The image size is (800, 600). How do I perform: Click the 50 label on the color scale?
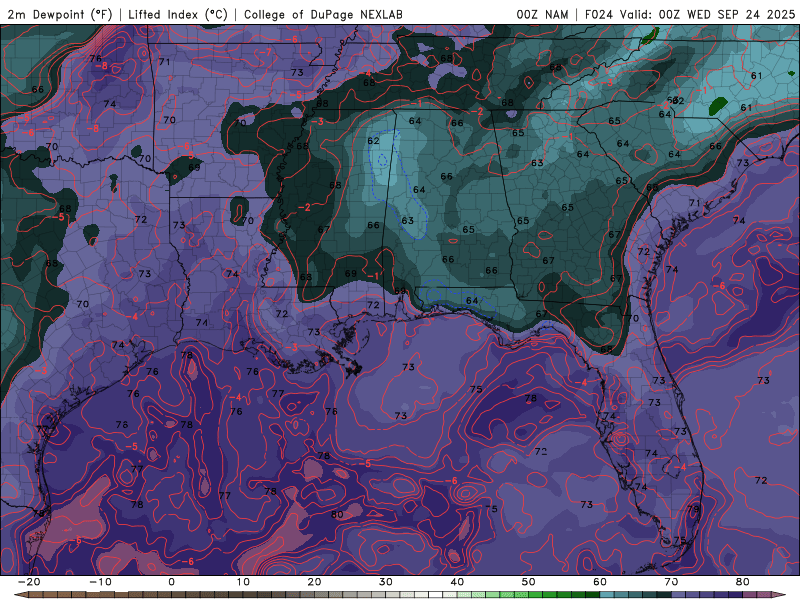pos(529,582)
